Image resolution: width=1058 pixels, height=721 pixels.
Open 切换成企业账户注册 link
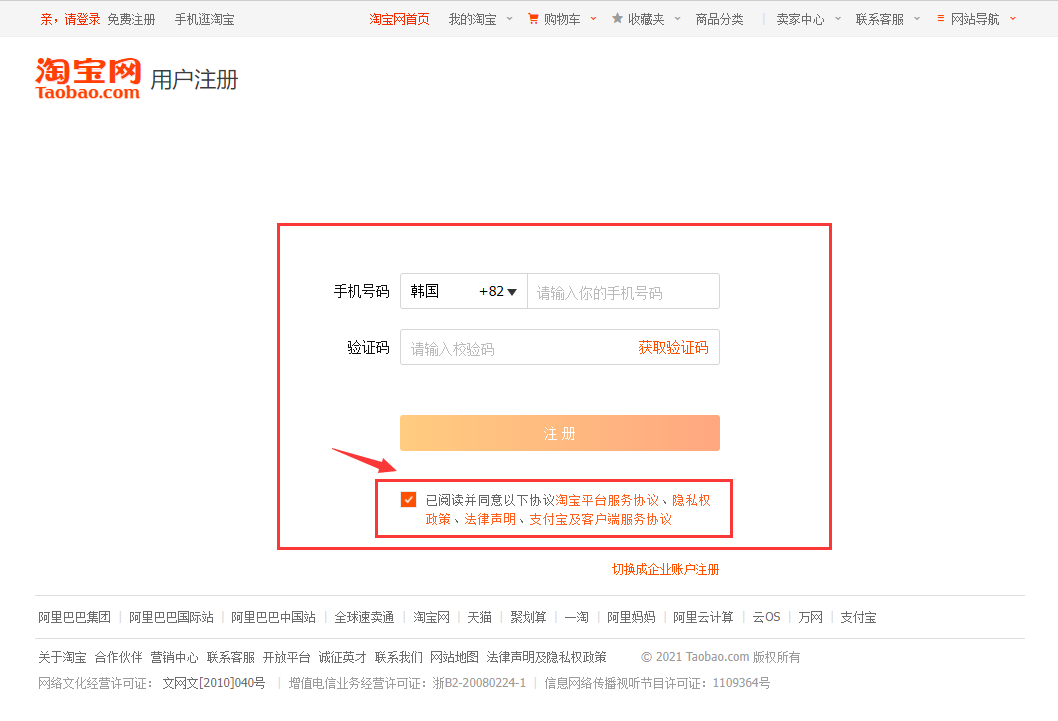(x=665, y=569)
